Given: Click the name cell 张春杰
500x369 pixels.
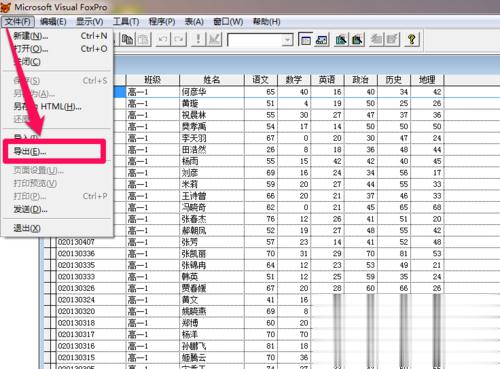Looking at the screenshot, I should point(212,219).
